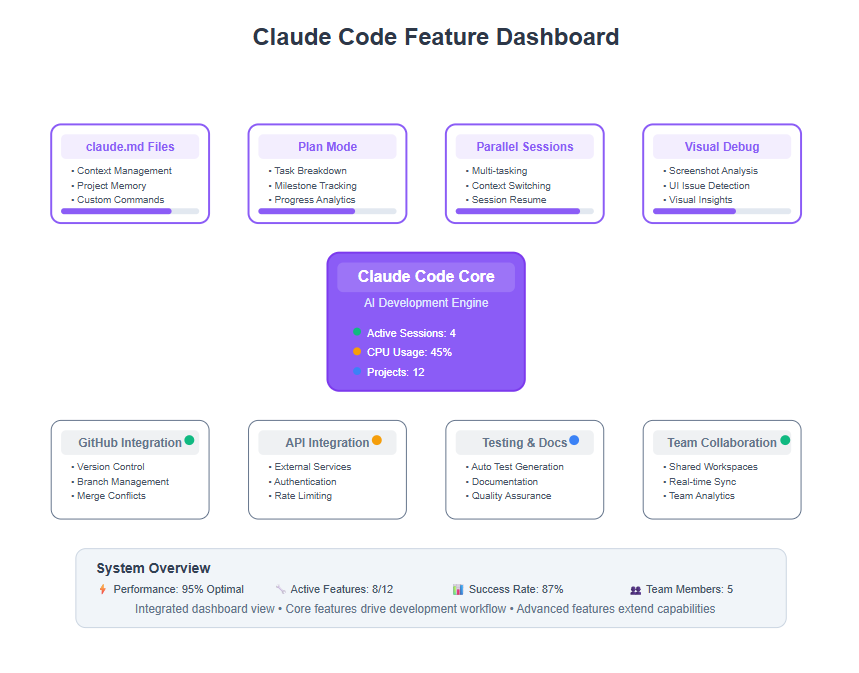The width and height of the screenshot is (859, 673).
Task: Select the UI Issue Detection item
Action: point(709,186)
